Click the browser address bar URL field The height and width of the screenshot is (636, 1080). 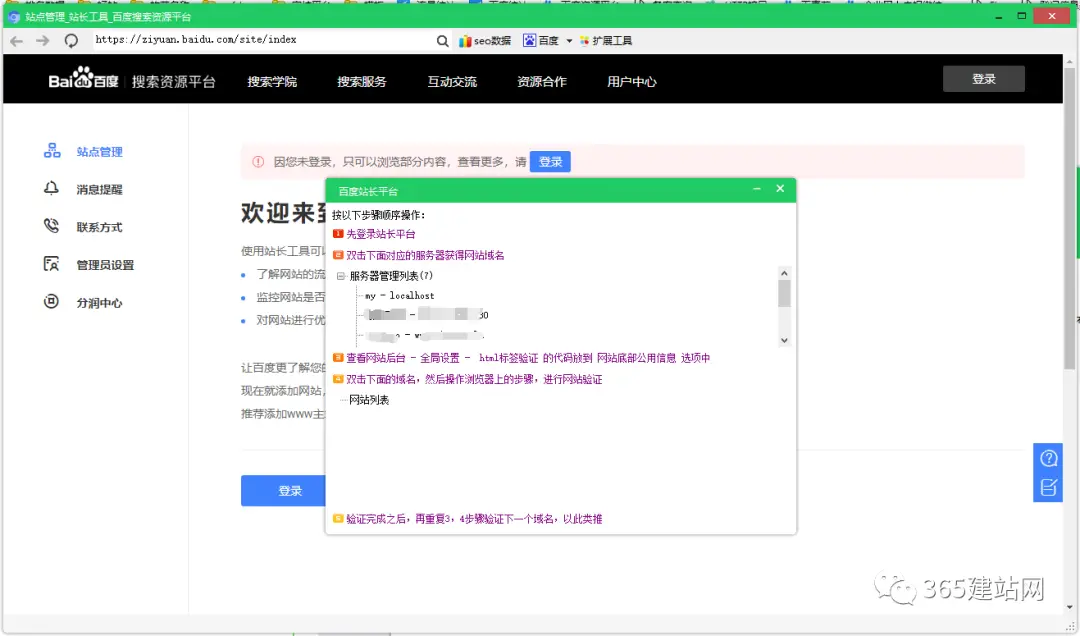coord(262,40)
